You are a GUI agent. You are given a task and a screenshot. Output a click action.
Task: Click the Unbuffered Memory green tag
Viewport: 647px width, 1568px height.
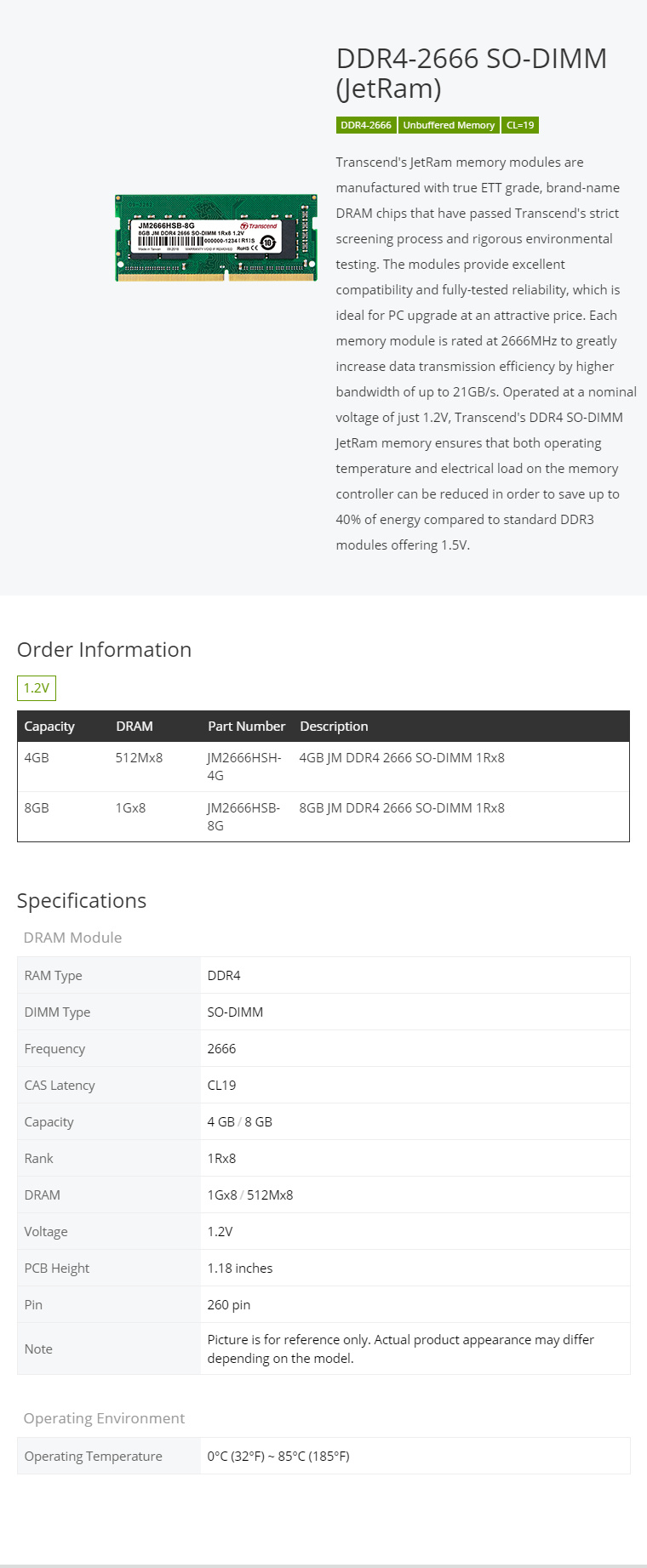click(x=449, y=125)
